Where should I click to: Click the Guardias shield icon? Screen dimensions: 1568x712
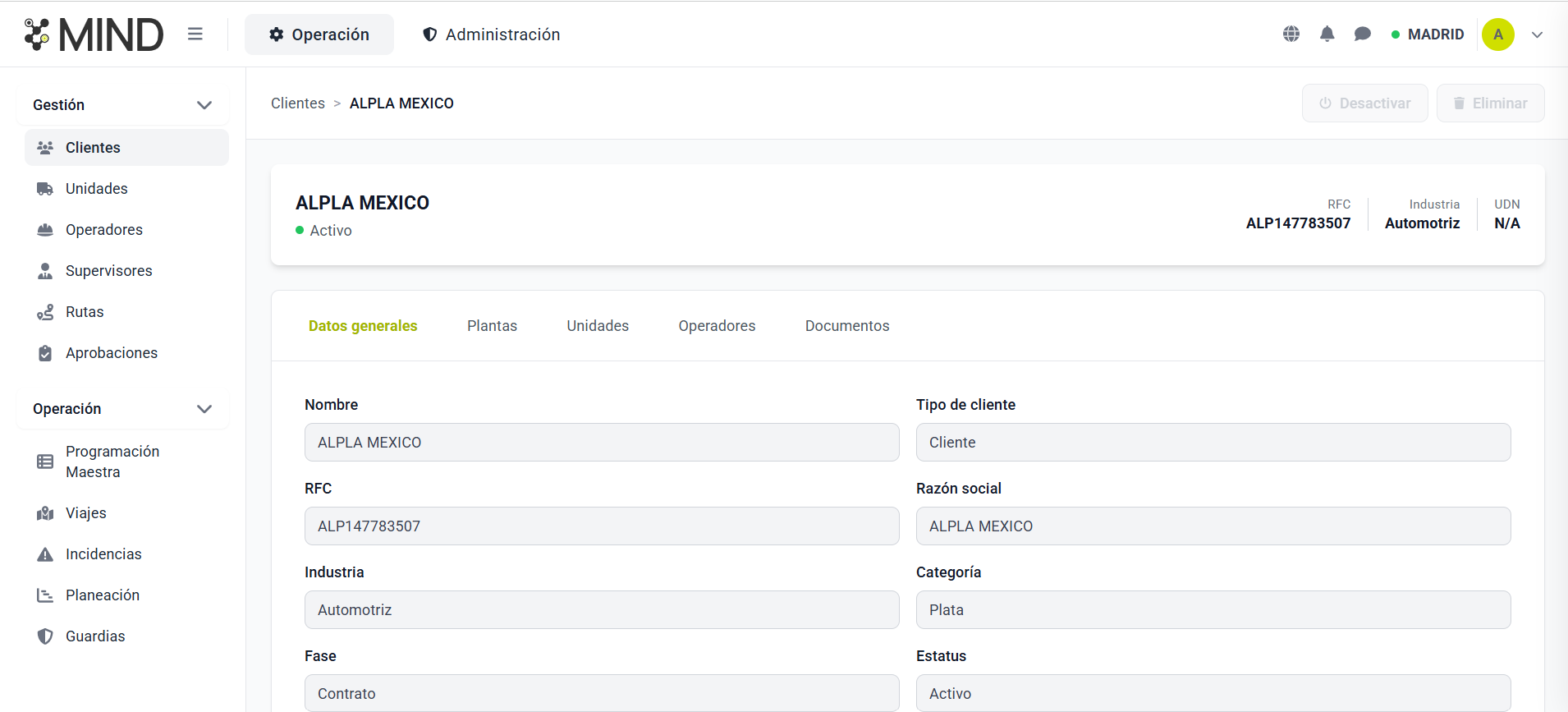pyautogui.click(x=45, y=636)
